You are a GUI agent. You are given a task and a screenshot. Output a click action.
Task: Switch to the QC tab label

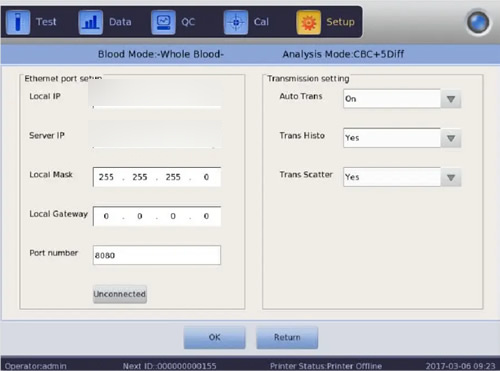188,22
